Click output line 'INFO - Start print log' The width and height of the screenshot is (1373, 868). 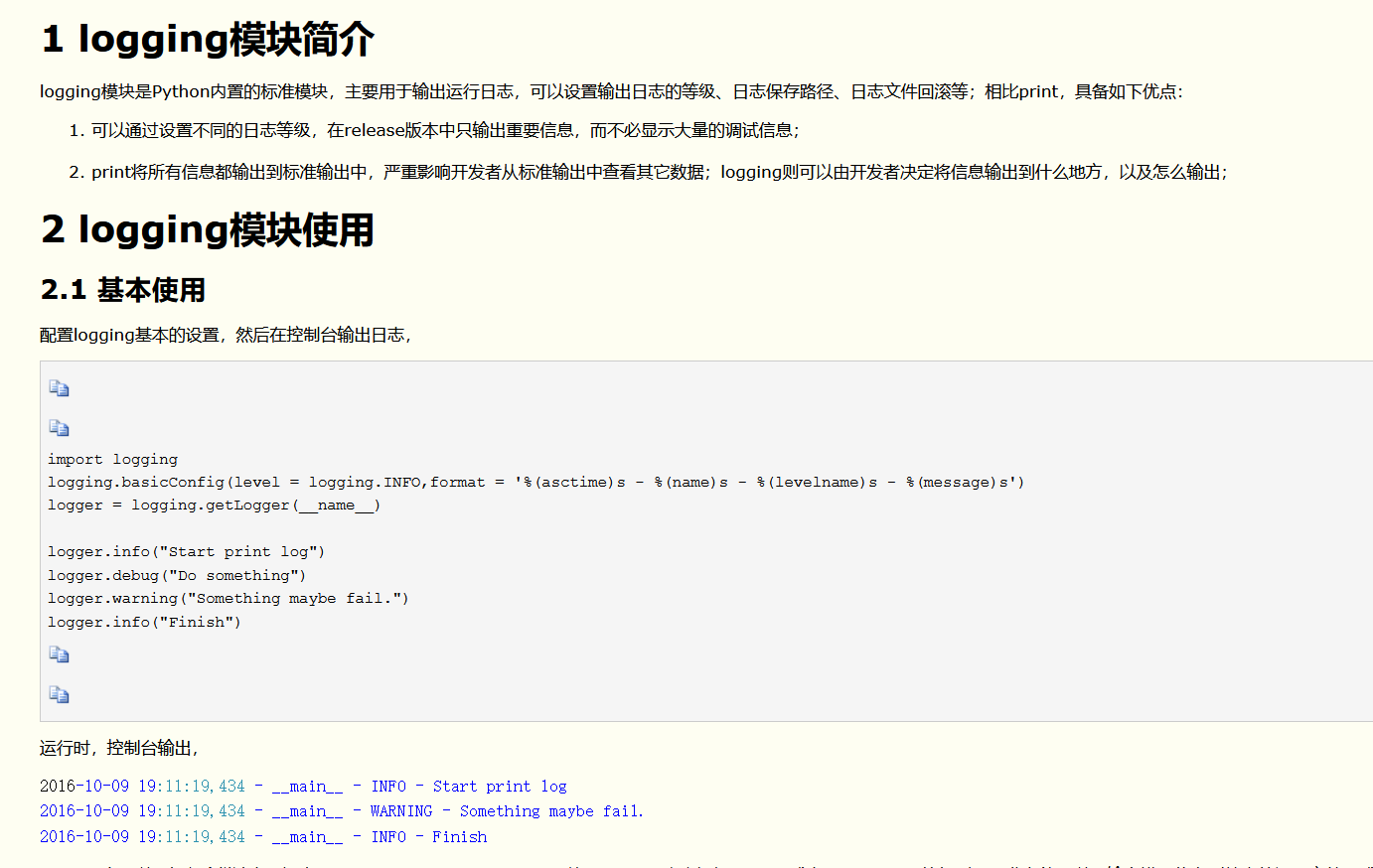coord(303,786)
